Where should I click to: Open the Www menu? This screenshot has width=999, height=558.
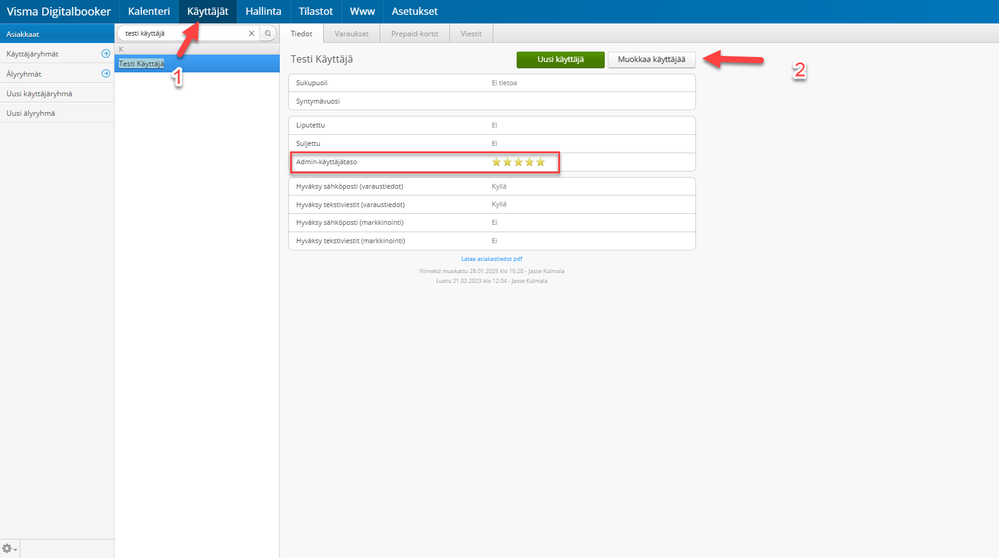pos(362,11)
